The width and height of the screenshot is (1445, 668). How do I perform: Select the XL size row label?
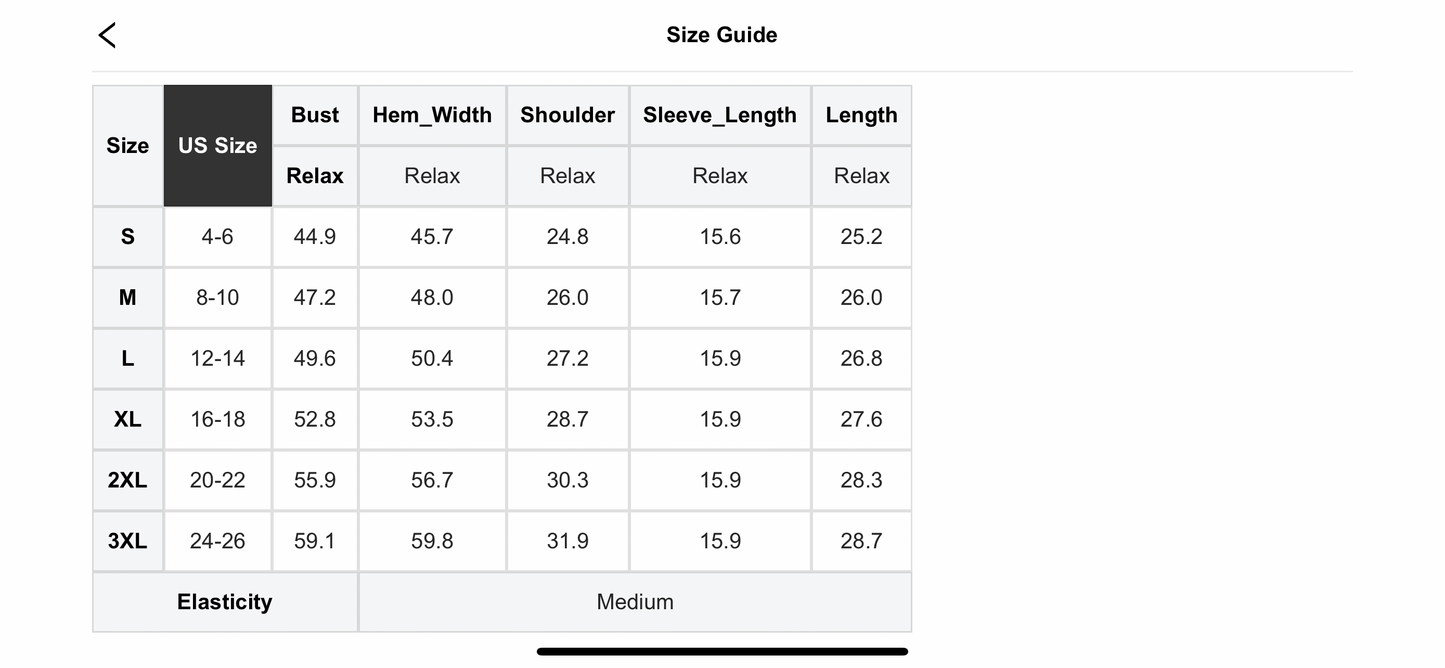[128, 420]
